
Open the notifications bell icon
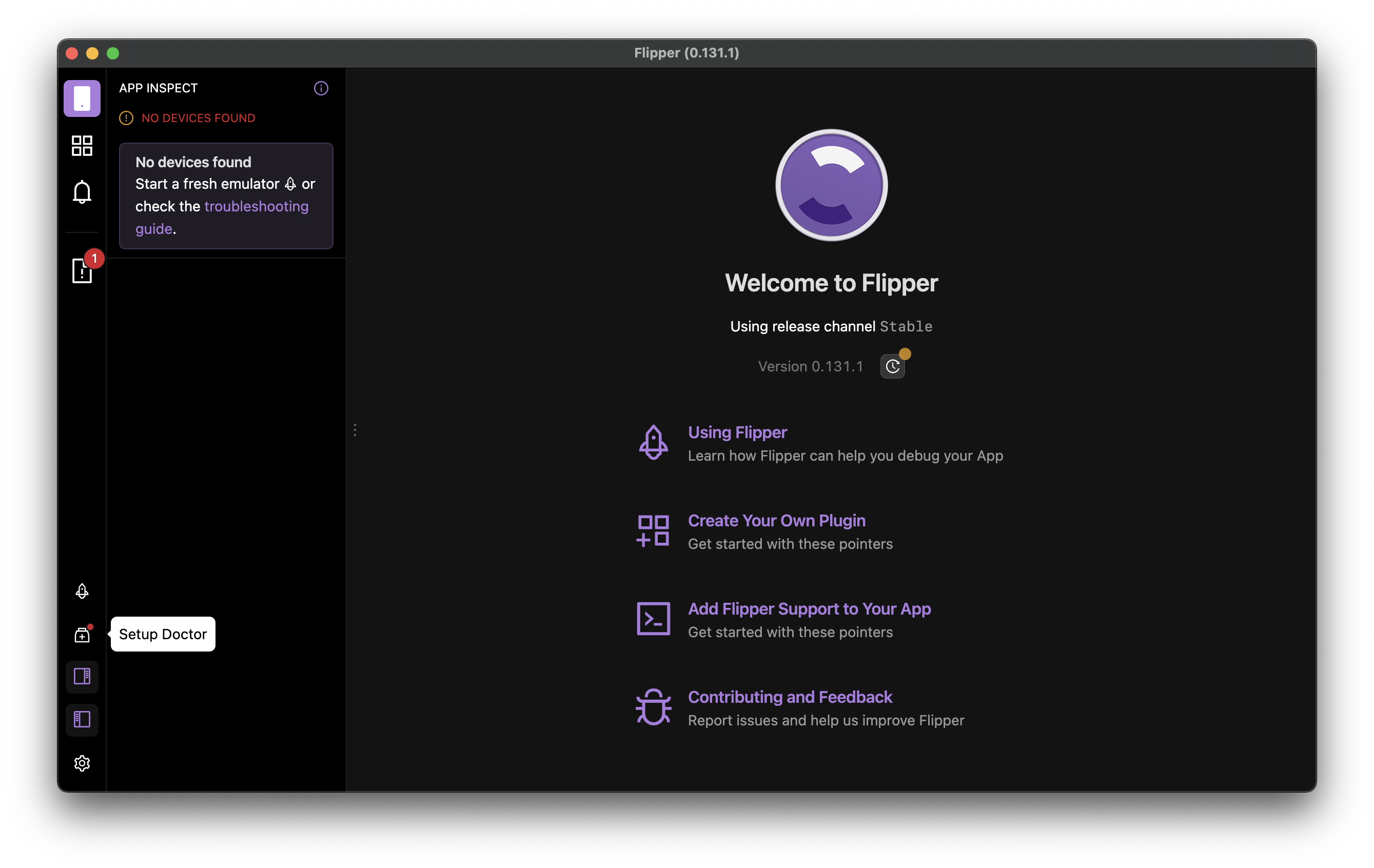(82, 192)
